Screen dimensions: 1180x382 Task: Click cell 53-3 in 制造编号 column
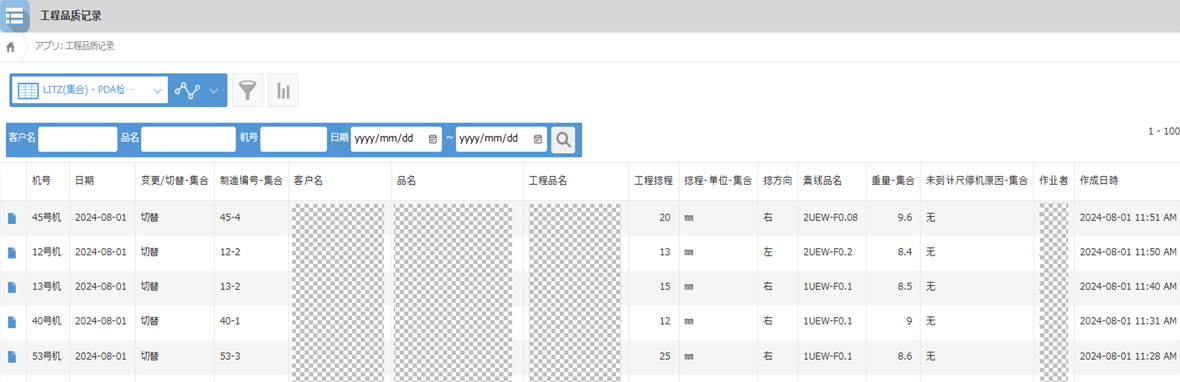point(230,356)
